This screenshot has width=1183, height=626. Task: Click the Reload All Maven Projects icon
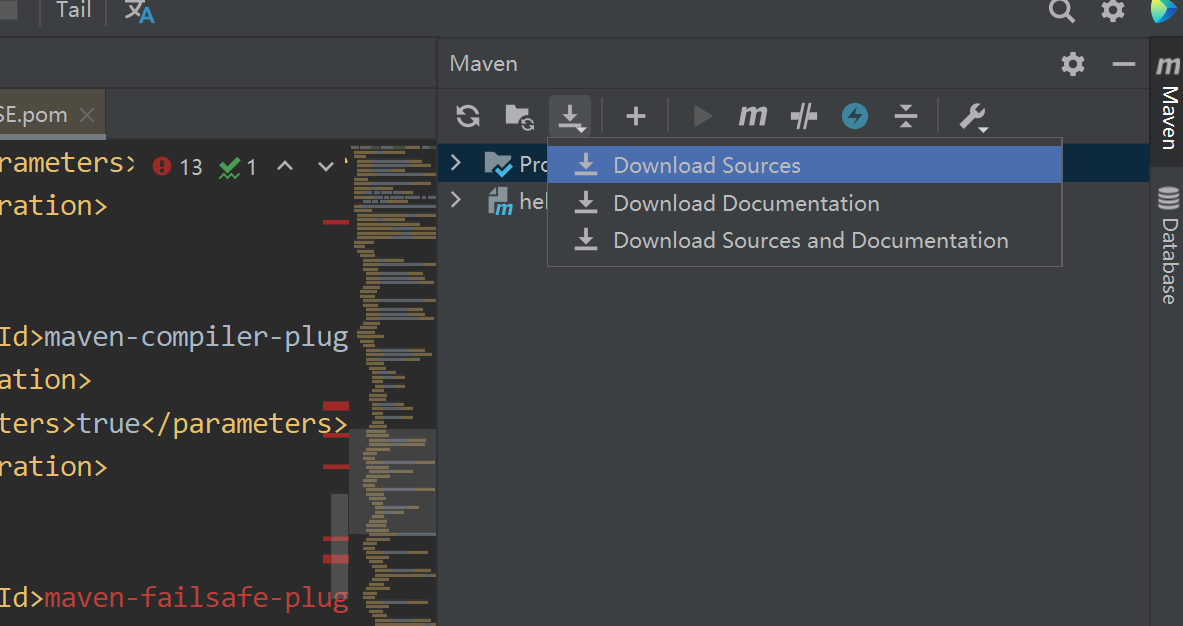tap(468, 116)
